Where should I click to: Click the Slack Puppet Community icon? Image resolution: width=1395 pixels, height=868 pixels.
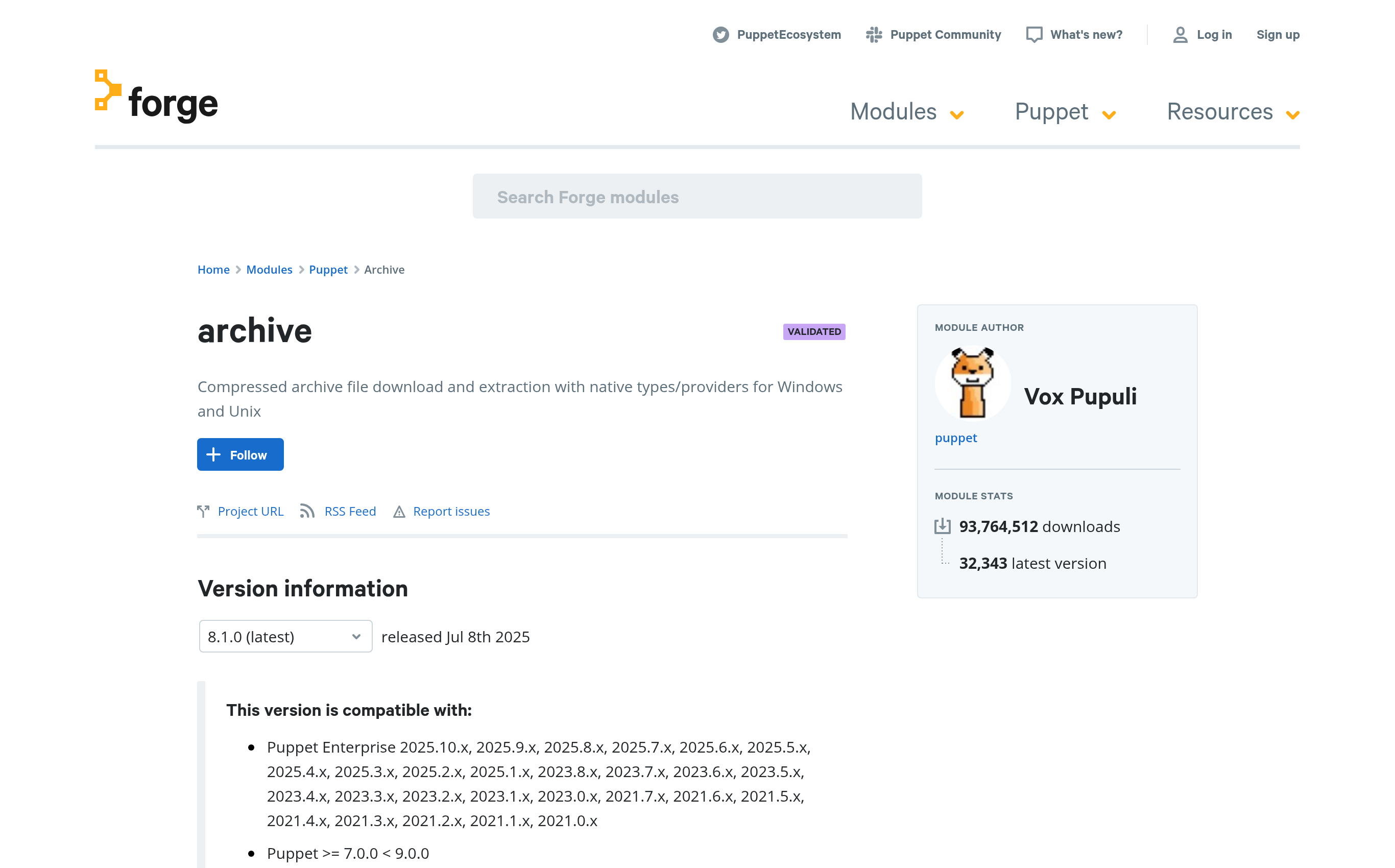[x=874, y=35]
